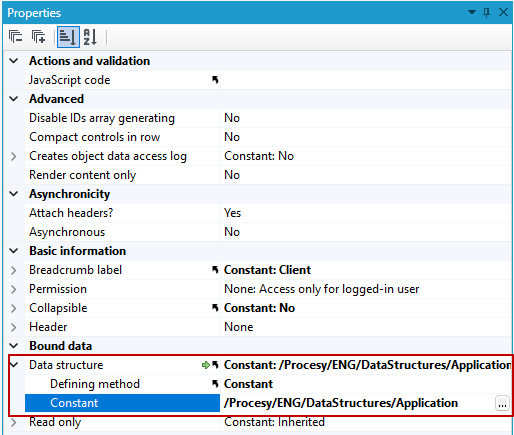Viewport: 514px width, 435px height.
Task: Click the Read only value Constant: Inherited
Action: (274, 422)
